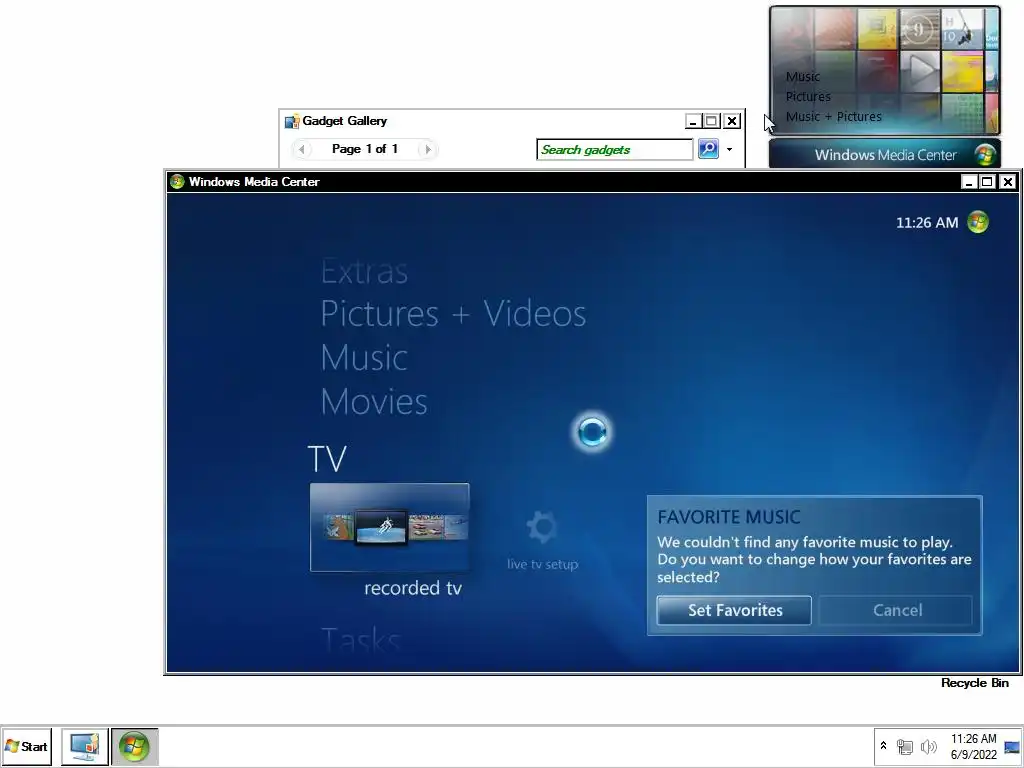Select the TV heading

pyautogui.click(x=327, y=458)
